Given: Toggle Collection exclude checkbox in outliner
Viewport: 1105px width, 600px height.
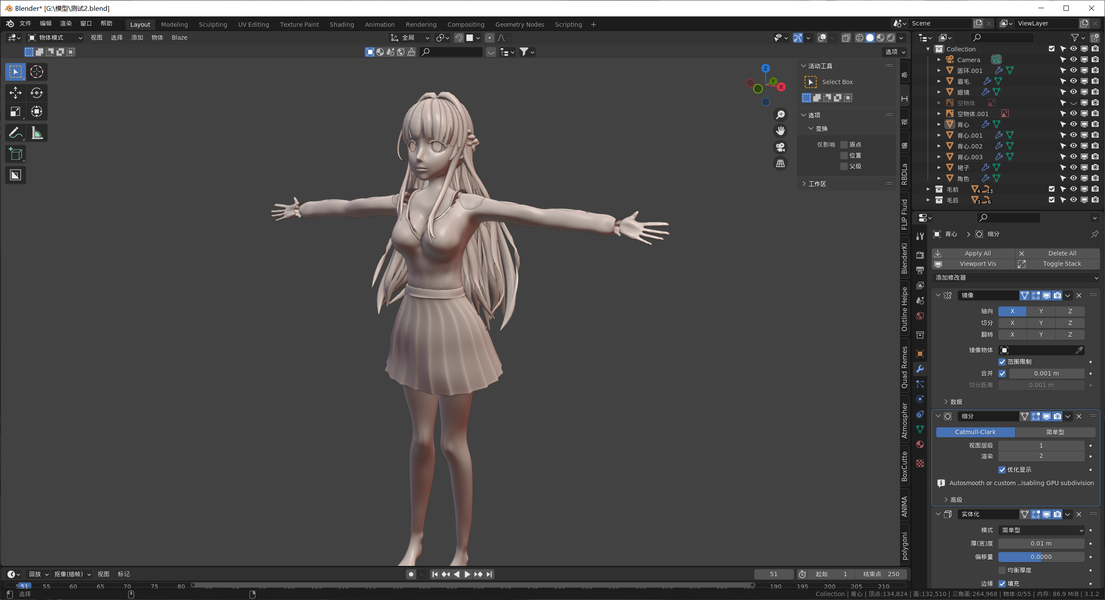Looking at the screenshot, I should pyautogui.click(x=1051, y=49).
